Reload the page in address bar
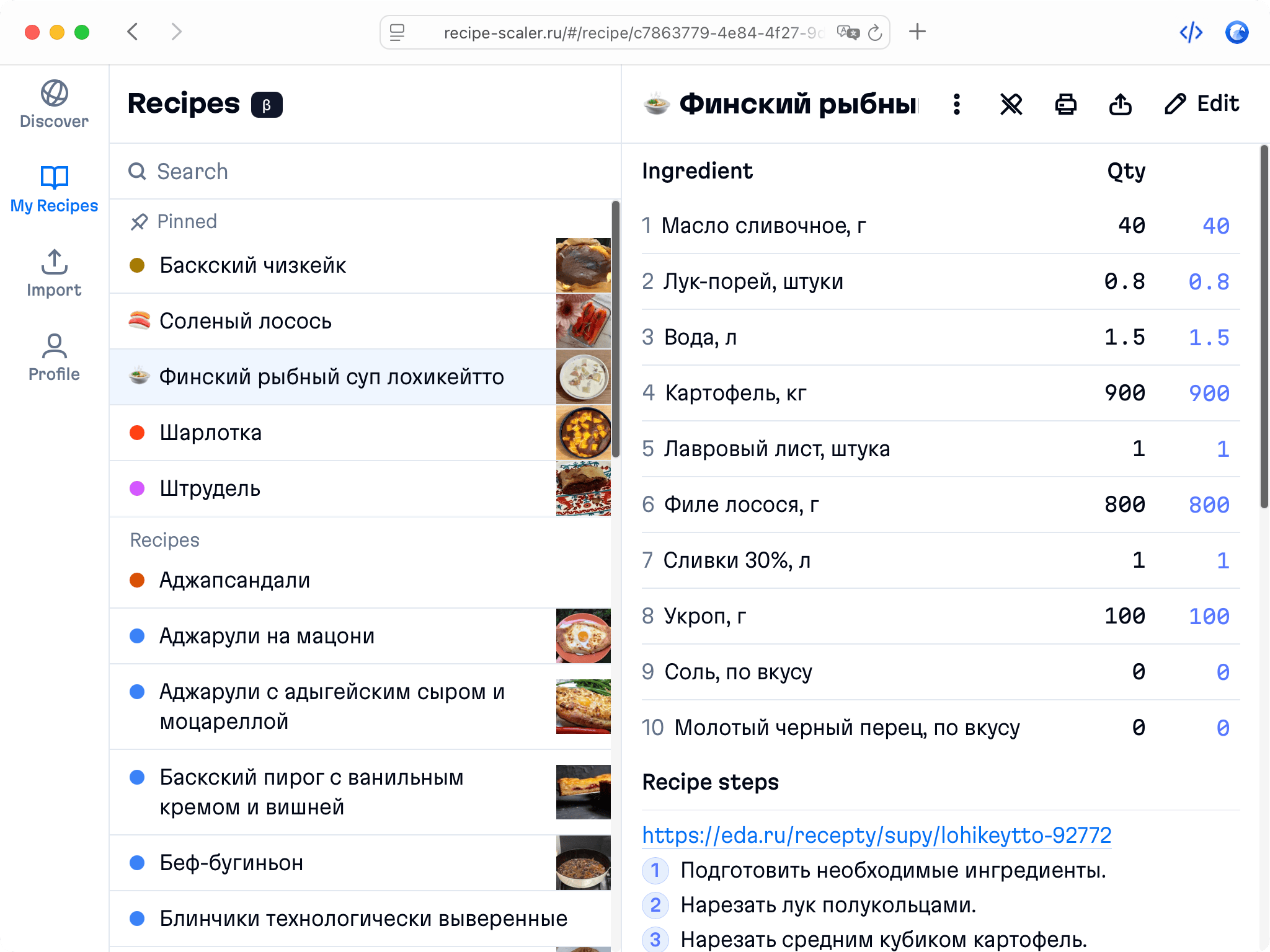Screen dimensions: 1270x952 pyautogui.click(x=875, y=33)
